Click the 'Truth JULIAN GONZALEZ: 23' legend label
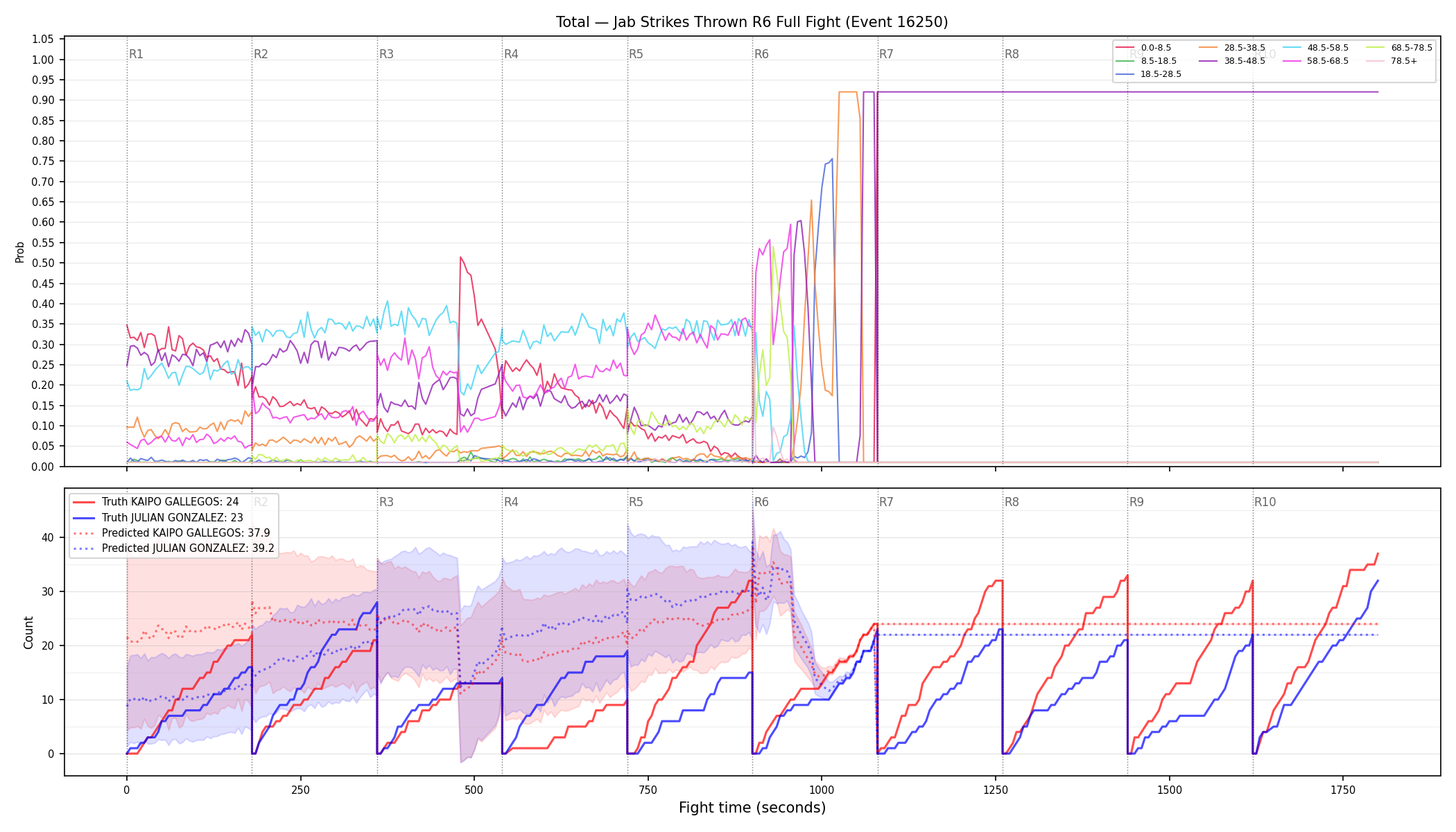1456x832 pixels. (x=172, y=517)
